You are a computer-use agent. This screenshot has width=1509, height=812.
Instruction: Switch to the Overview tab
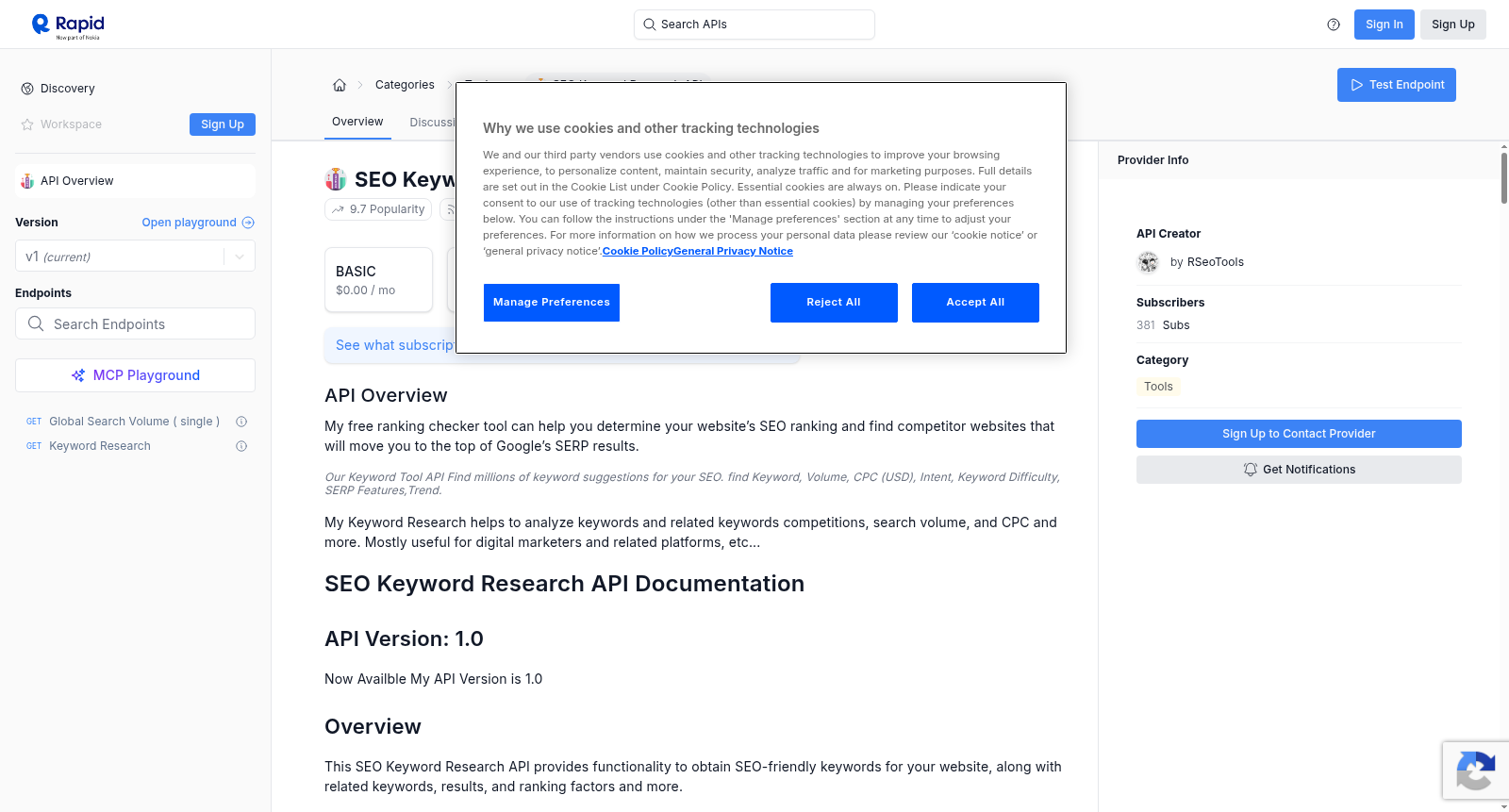click(x=357, y=122)
